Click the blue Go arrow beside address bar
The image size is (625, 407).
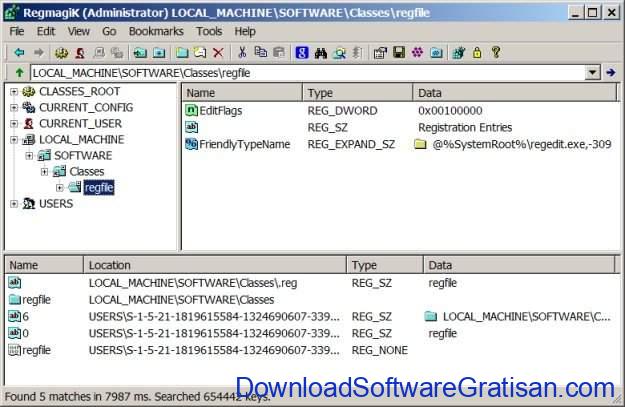pyautogui.click(x=611, y=73)
